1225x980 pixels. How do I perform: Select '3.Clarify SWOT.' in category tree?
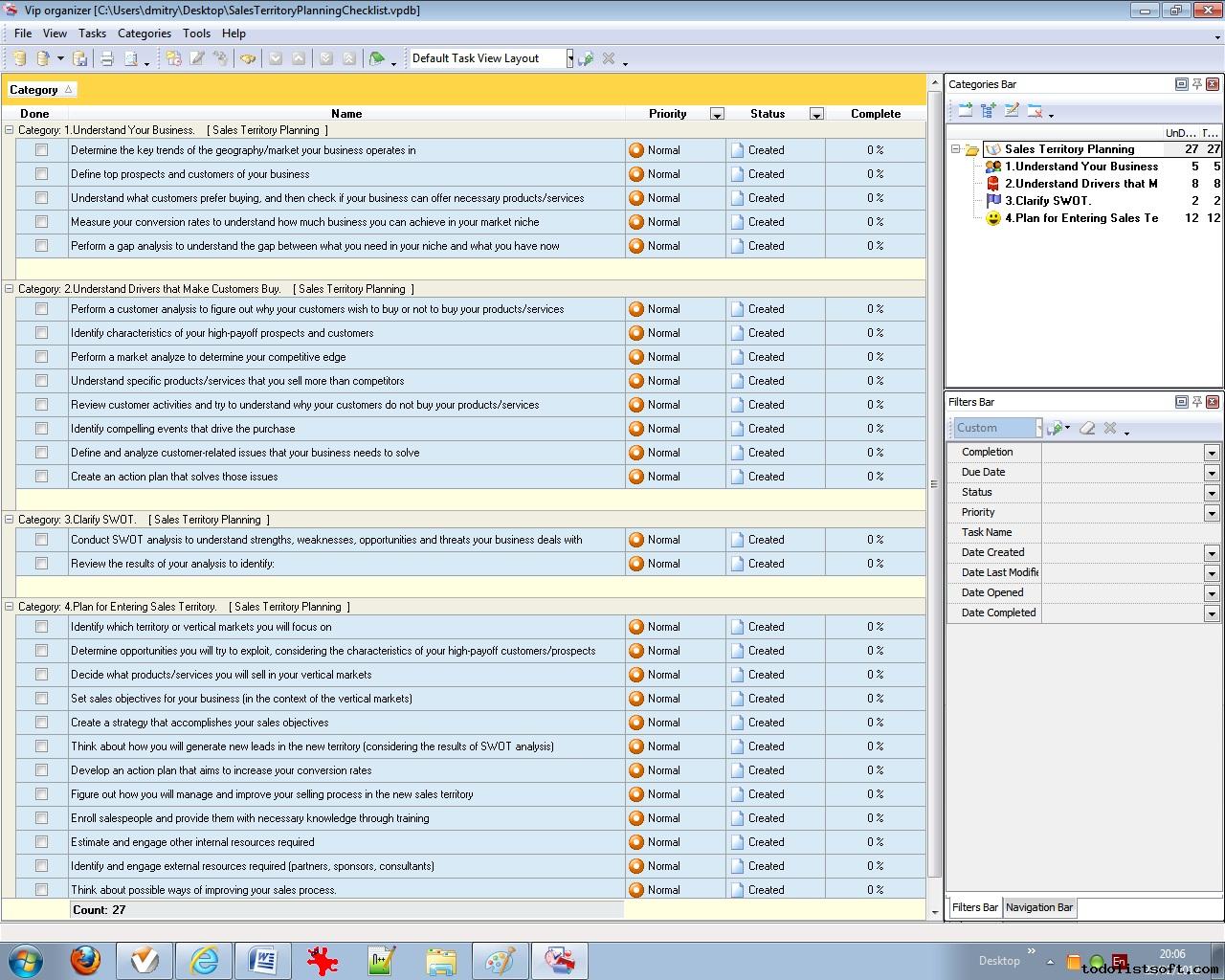coord(1047,201)
